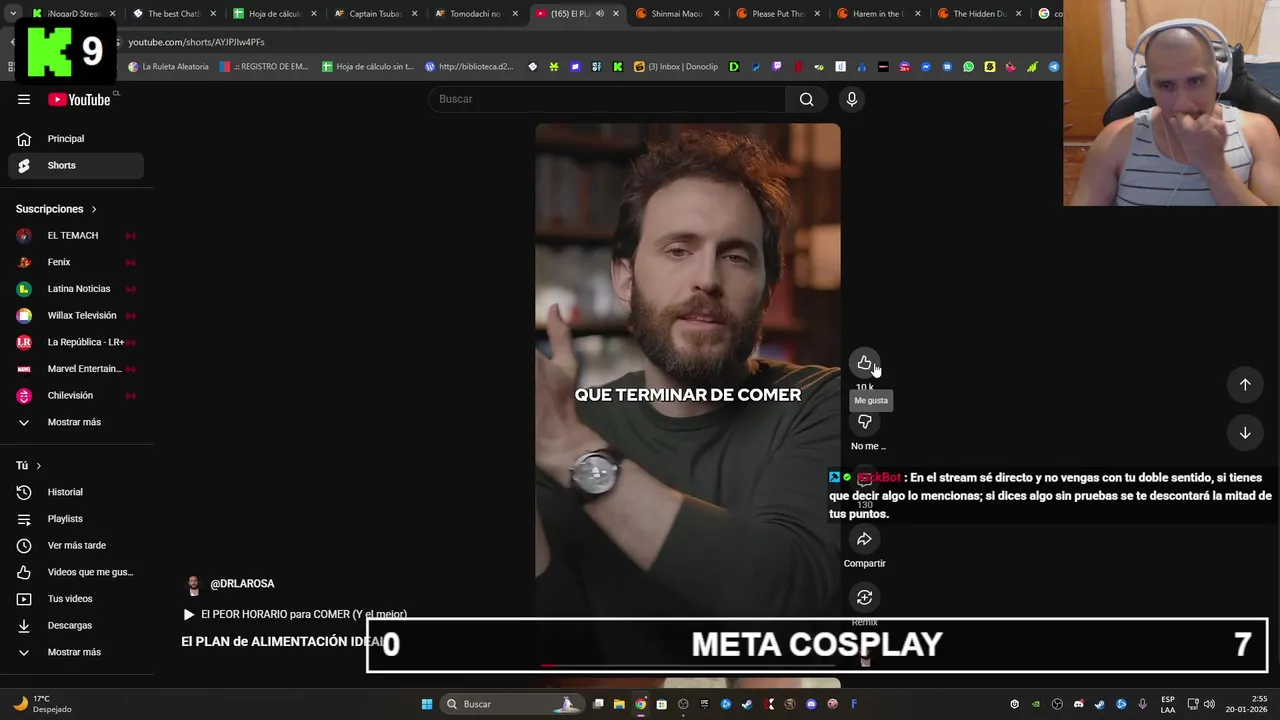
Task: Open the weather widget showing 17°C
Action: [x=41, y=704]
